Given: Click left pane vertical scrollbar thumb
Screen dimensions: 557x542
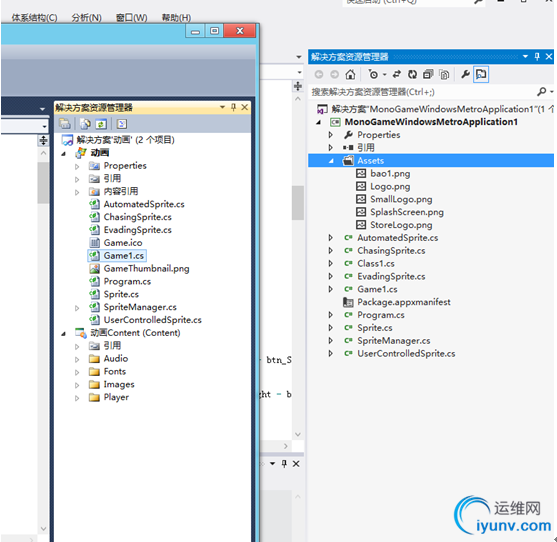Looking at the screenshot, I should (x=43, y=183).
